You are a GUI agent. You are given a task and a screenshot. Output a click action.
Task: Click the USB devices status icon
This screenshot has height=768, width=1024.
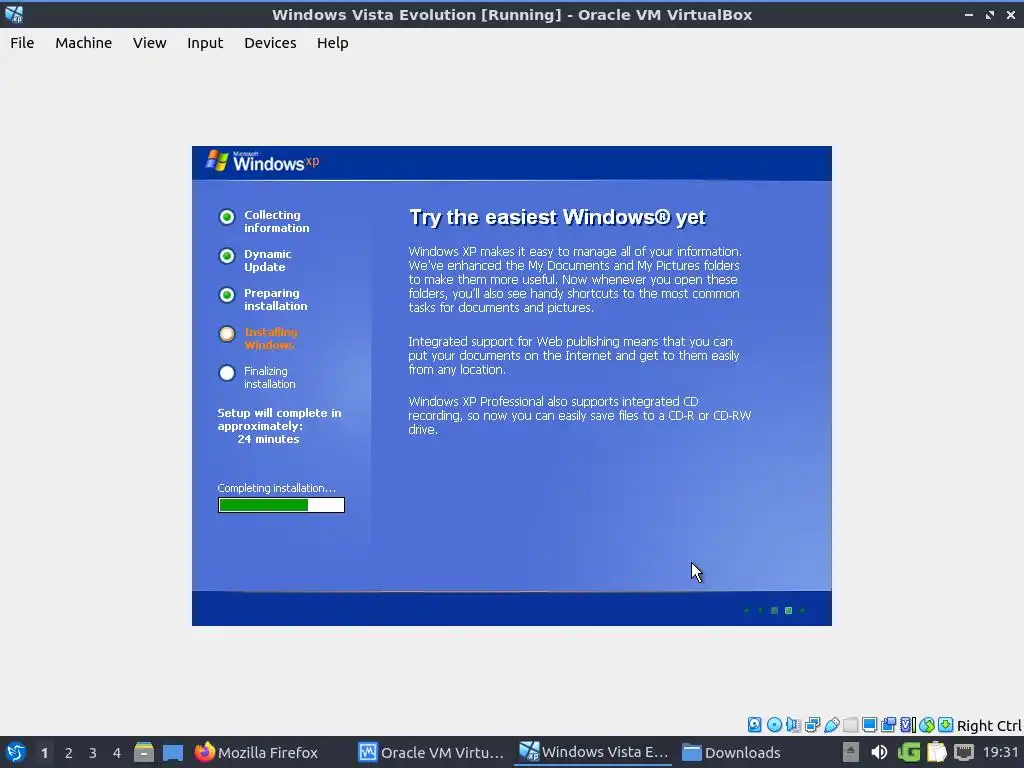click(831, 724)
